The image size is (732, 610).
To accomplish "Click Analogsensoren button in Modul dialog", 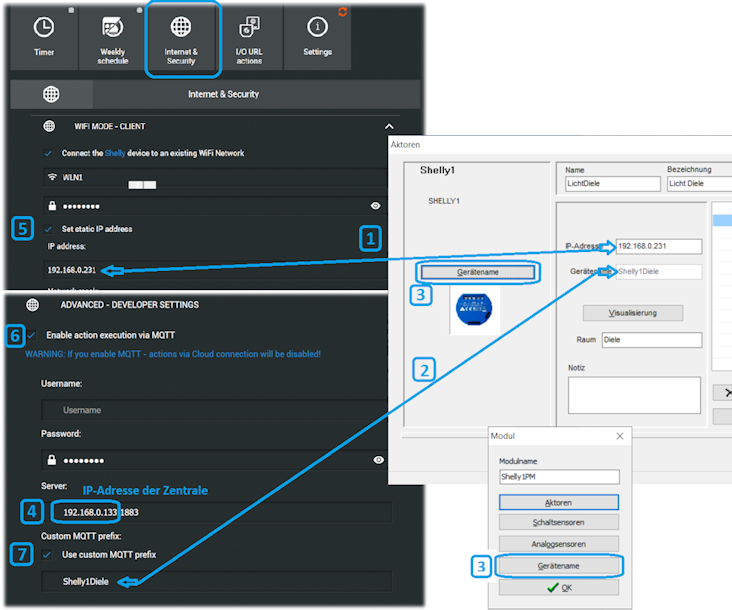I will [559, 544].
